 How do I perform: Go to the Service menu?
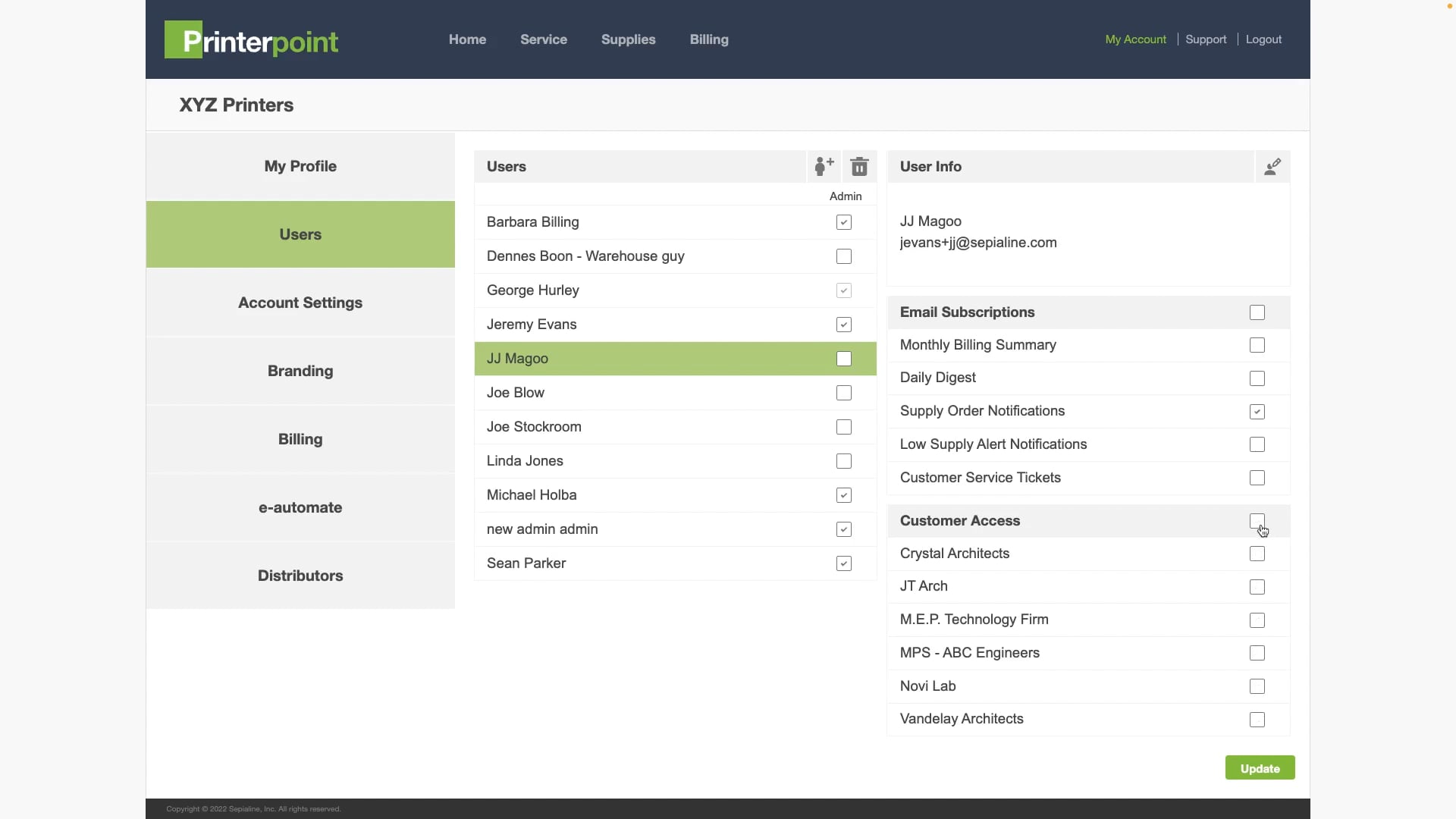543,39
